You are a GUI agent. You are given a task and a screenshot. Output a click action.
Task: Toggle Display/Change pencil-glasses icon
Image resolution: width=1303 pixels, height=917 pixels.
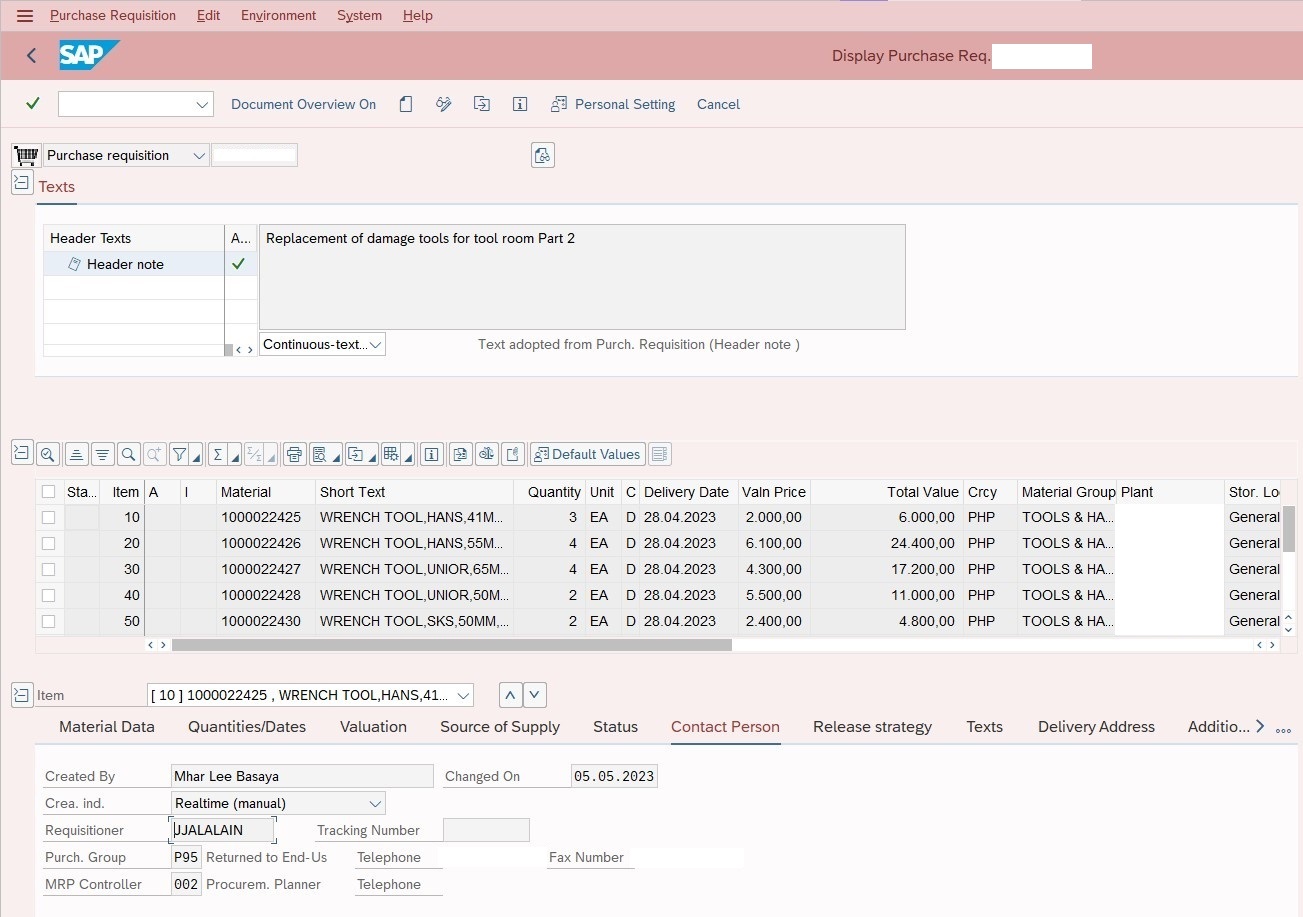(x=444, y=104)
